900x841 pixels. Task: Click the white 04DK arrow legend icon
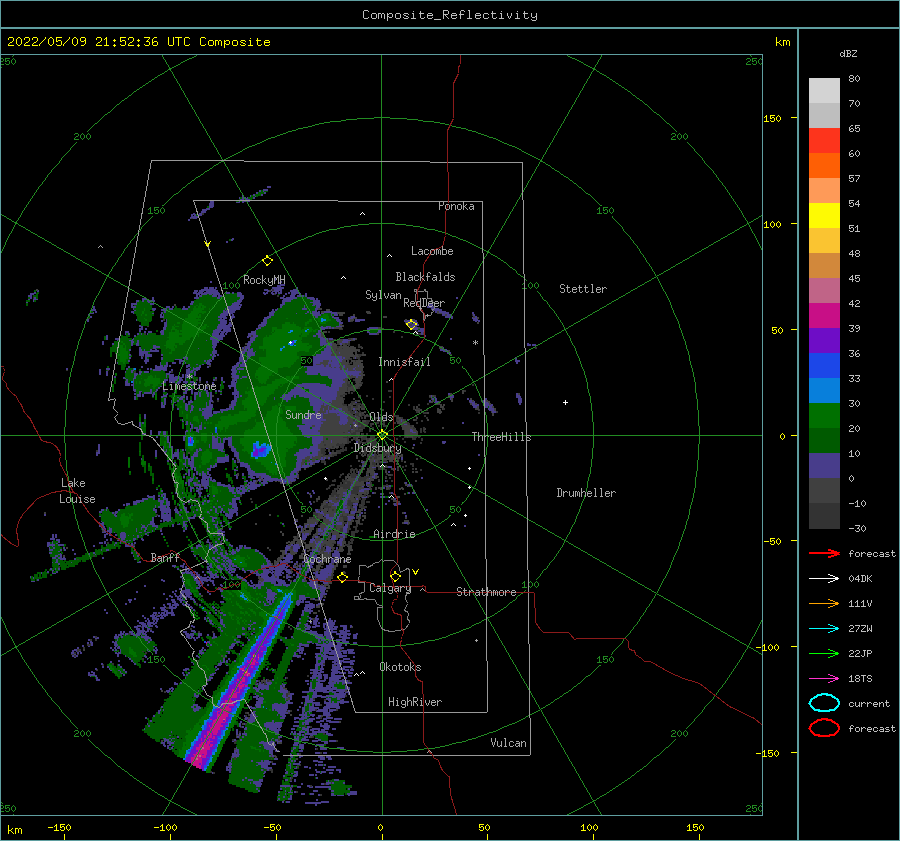pos(824,579)
